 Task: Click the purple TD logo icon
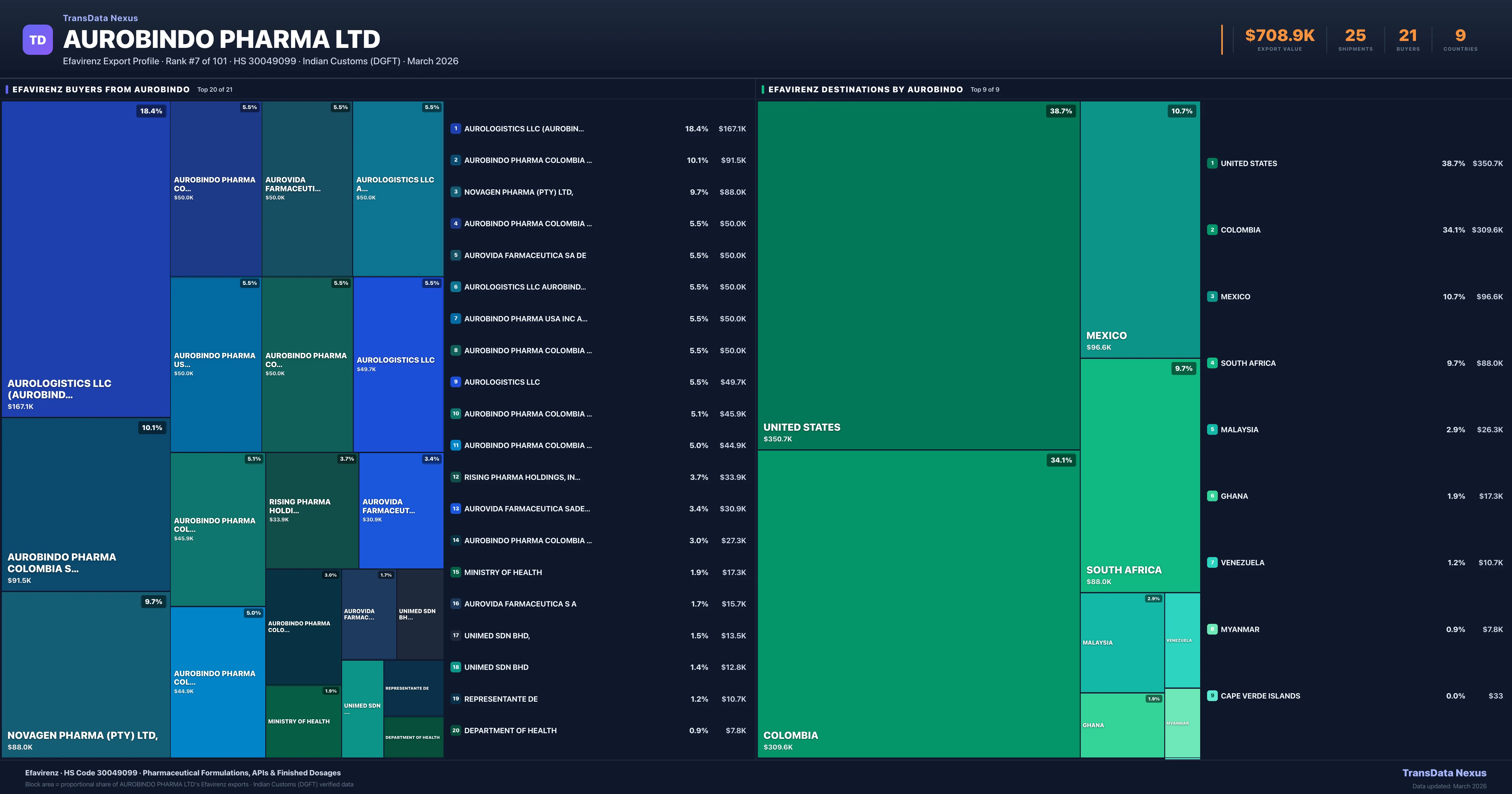point(37,40)
